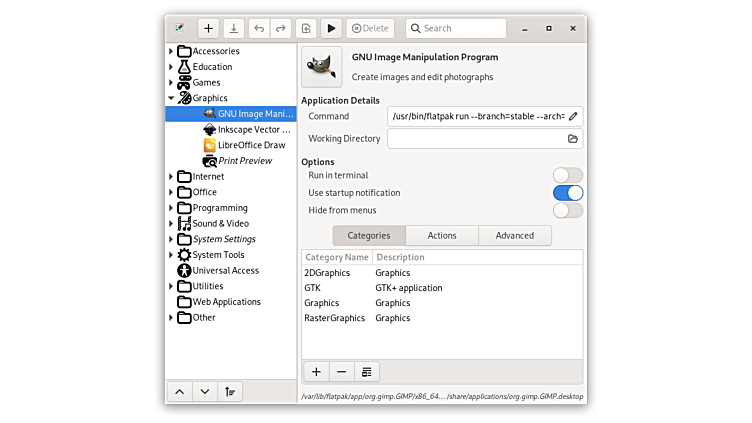Click the Search field
The height and width of the screenshot is (423, 752).
coord(460,29)
